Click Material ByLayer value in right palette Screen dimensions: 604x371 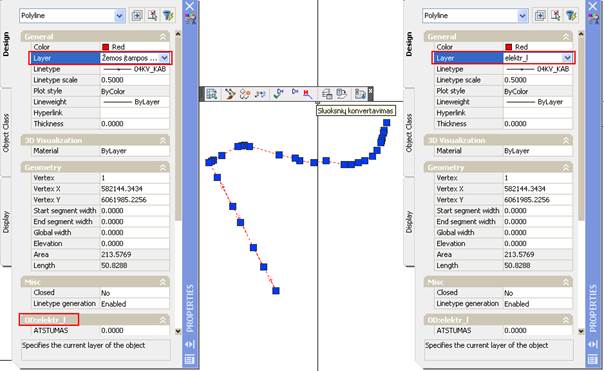[538, 151]
